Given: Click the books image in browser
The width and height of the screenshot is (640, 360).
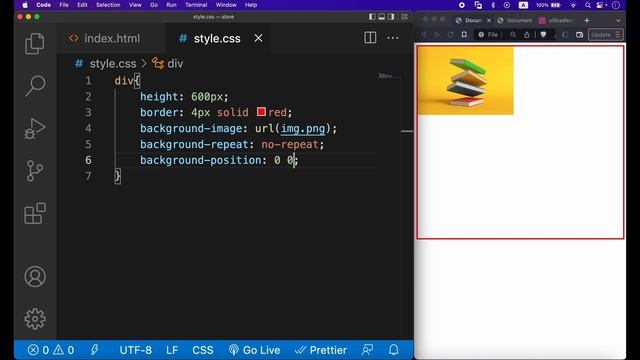Looking at the screenshot, I should click(x=466, y=81).
